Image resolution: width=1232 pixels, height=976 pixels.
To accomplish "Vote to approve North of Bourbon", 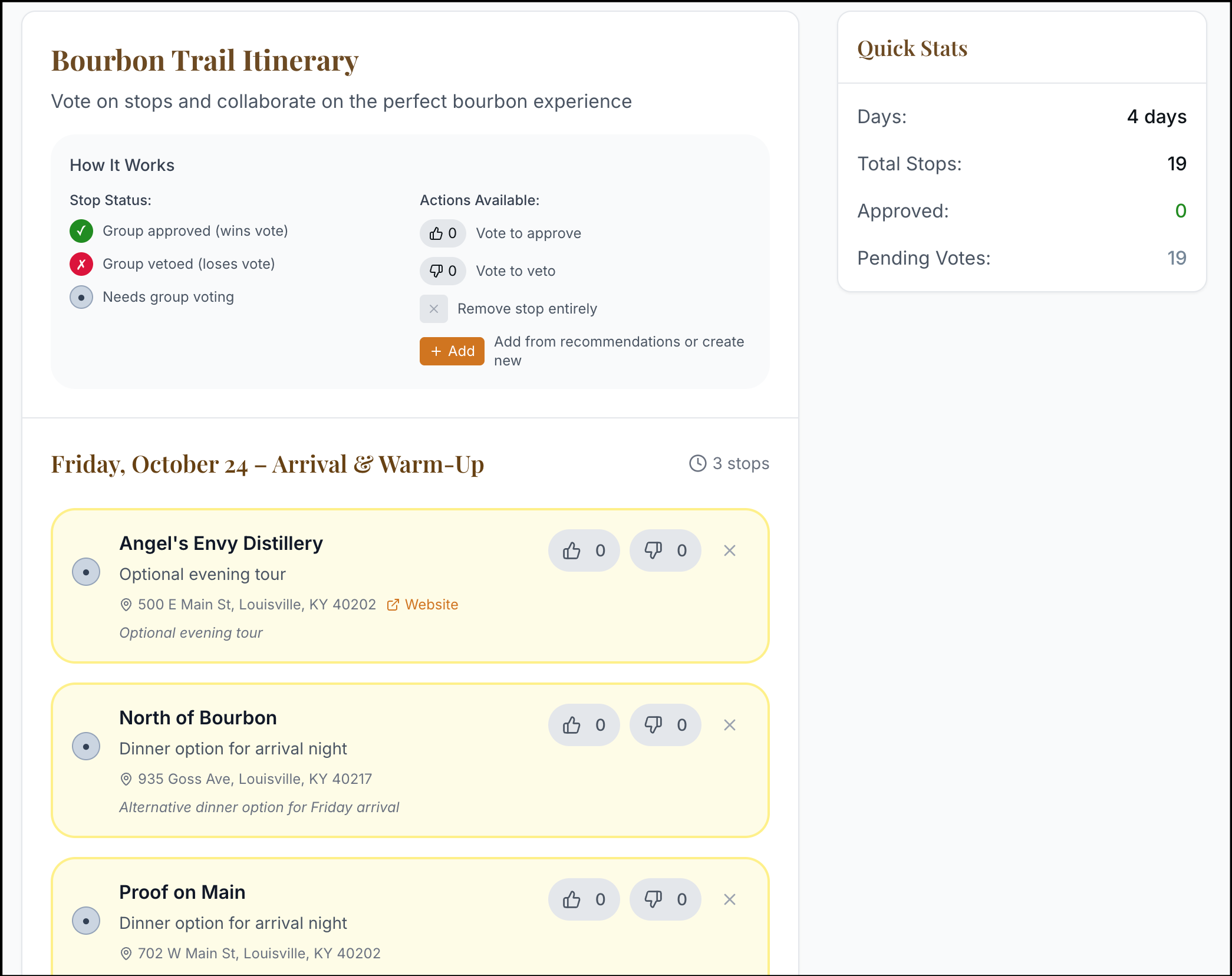I will pos(583,725).
